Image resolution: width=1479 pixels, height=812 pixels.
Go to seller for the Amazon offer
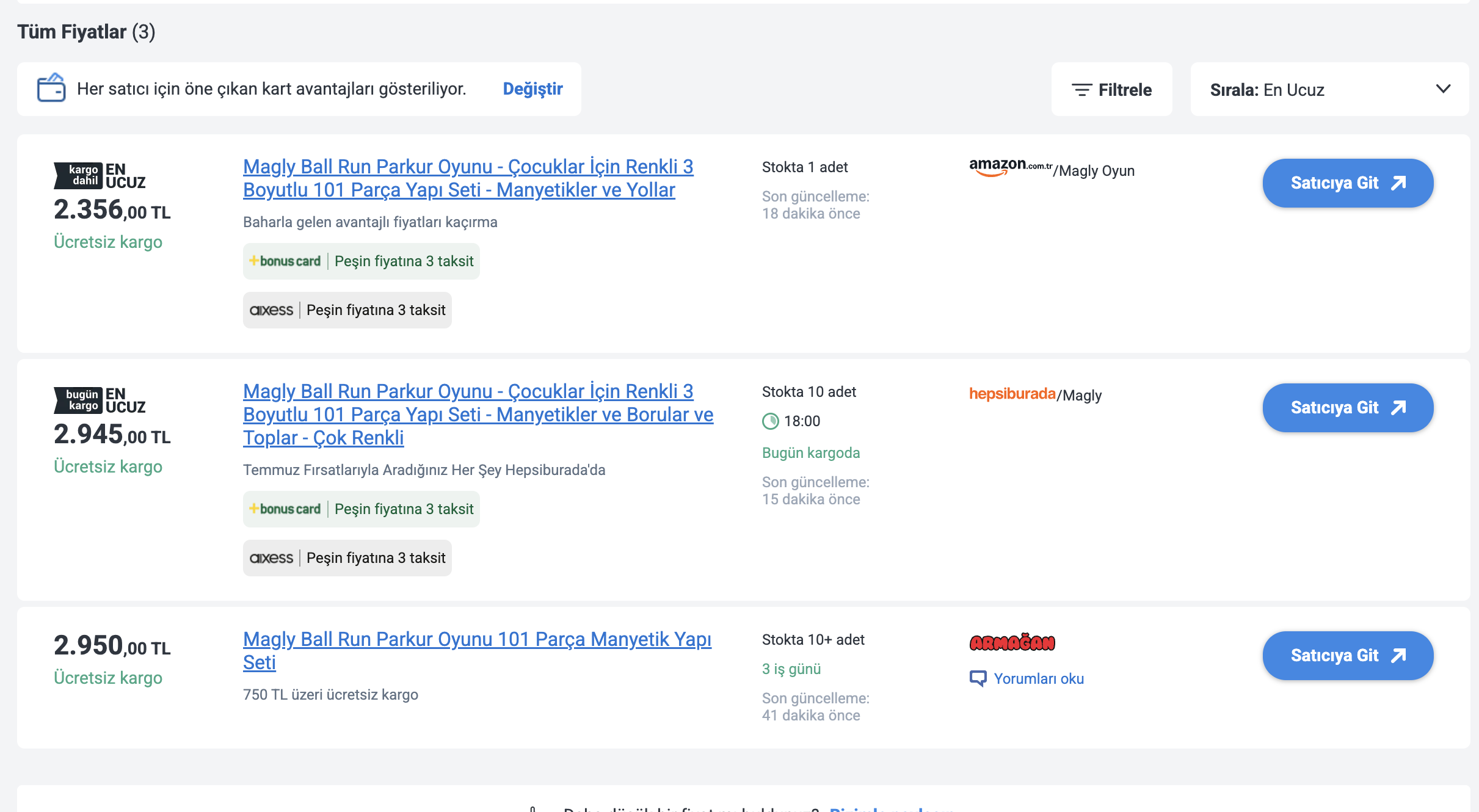(1348, 183)
